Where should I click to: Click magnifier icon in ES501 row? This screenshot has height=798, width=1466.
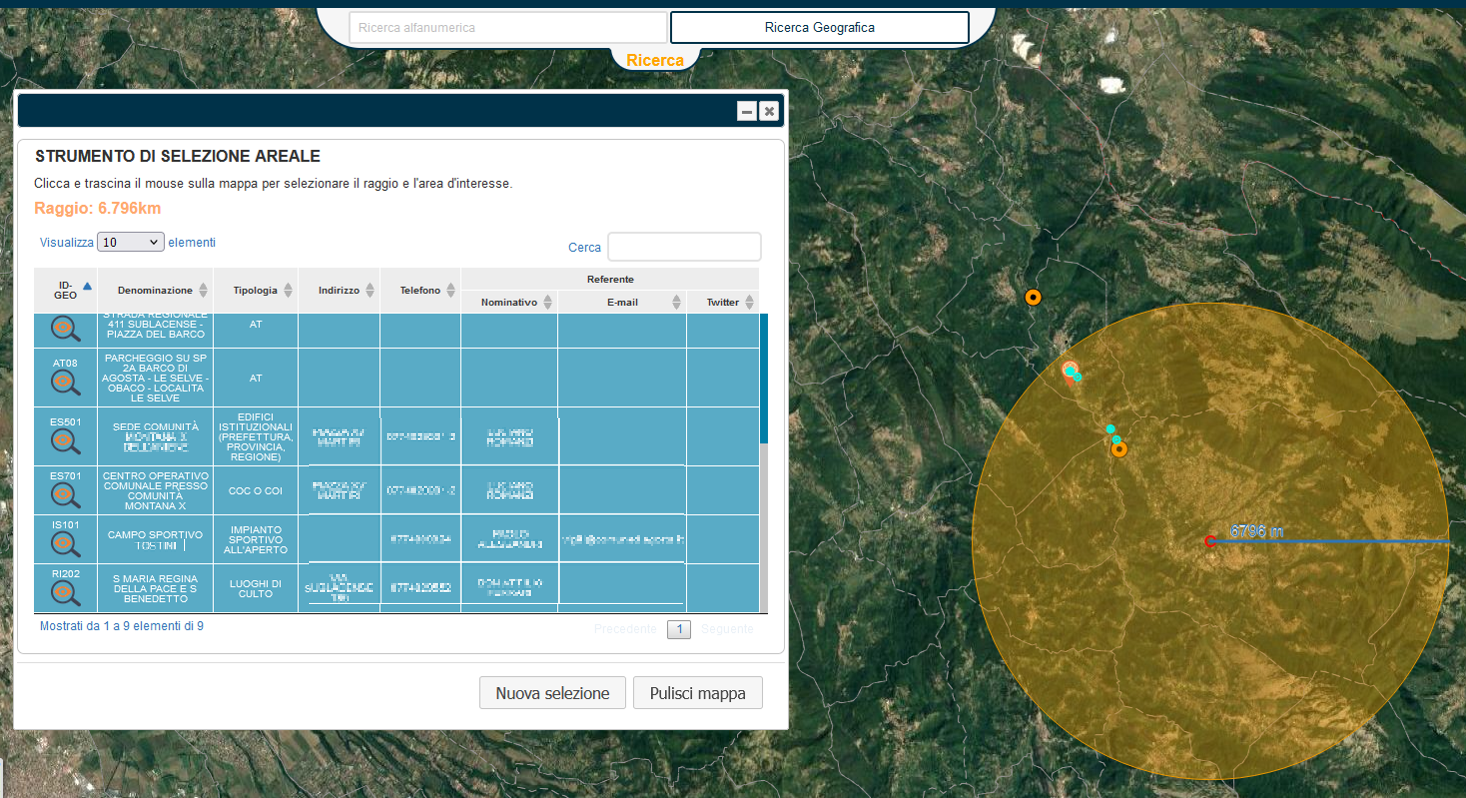coord(66,440)
